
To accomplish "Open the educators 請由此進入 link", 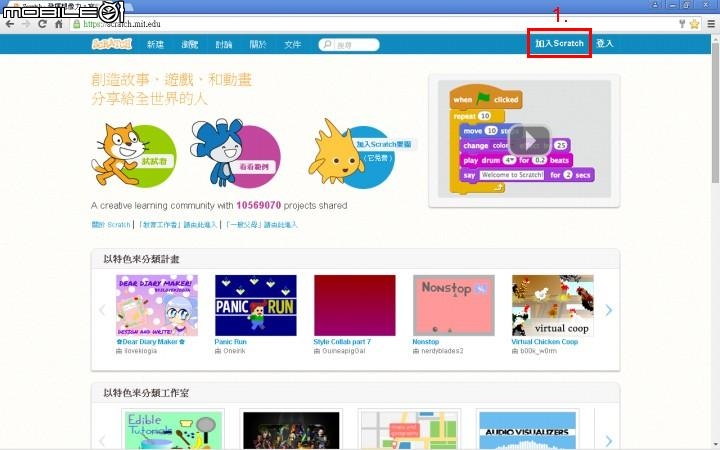I will tap(177, 225).
